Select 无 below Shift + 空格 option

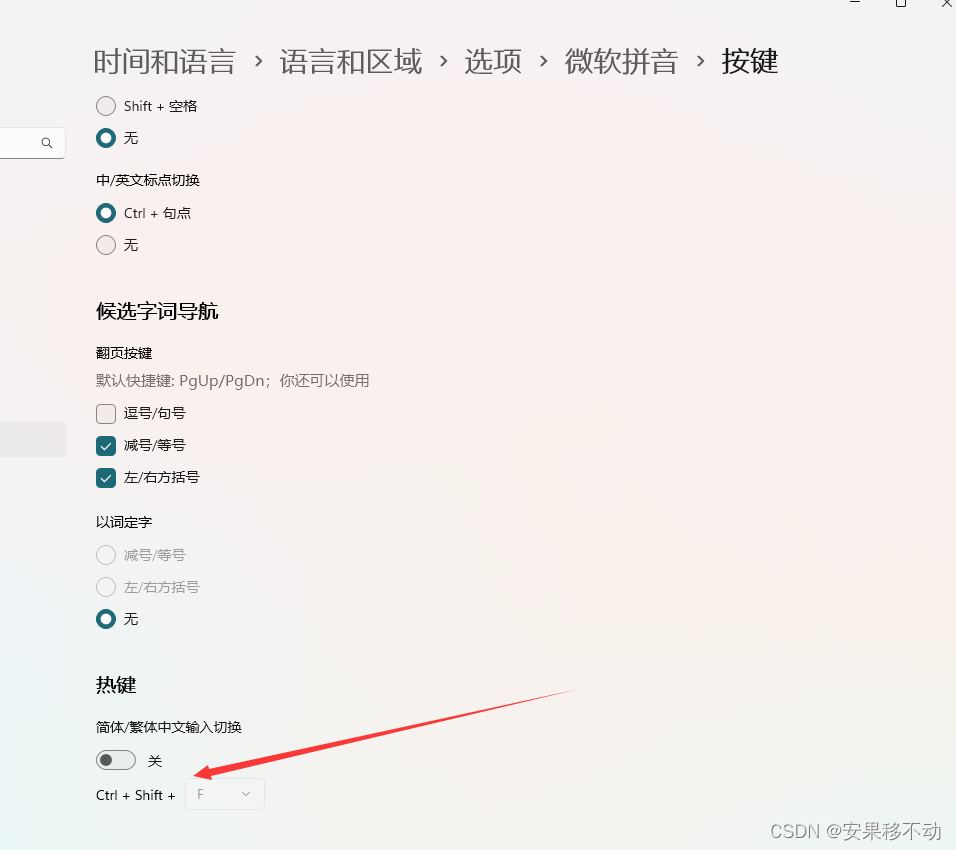click(x=106, y=138)
